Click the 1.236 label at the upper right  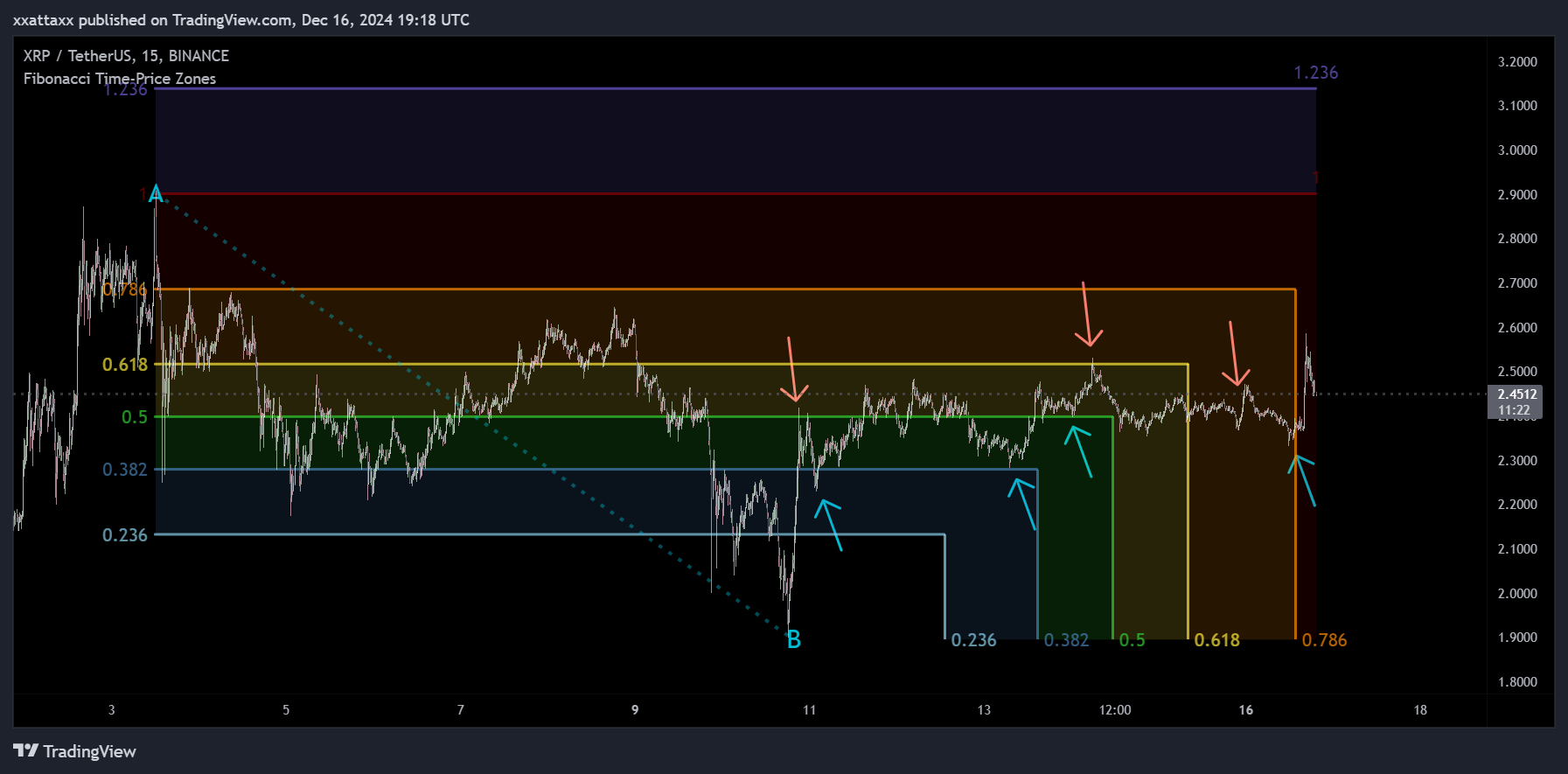pyautogui.click(x=1315, y=73)
